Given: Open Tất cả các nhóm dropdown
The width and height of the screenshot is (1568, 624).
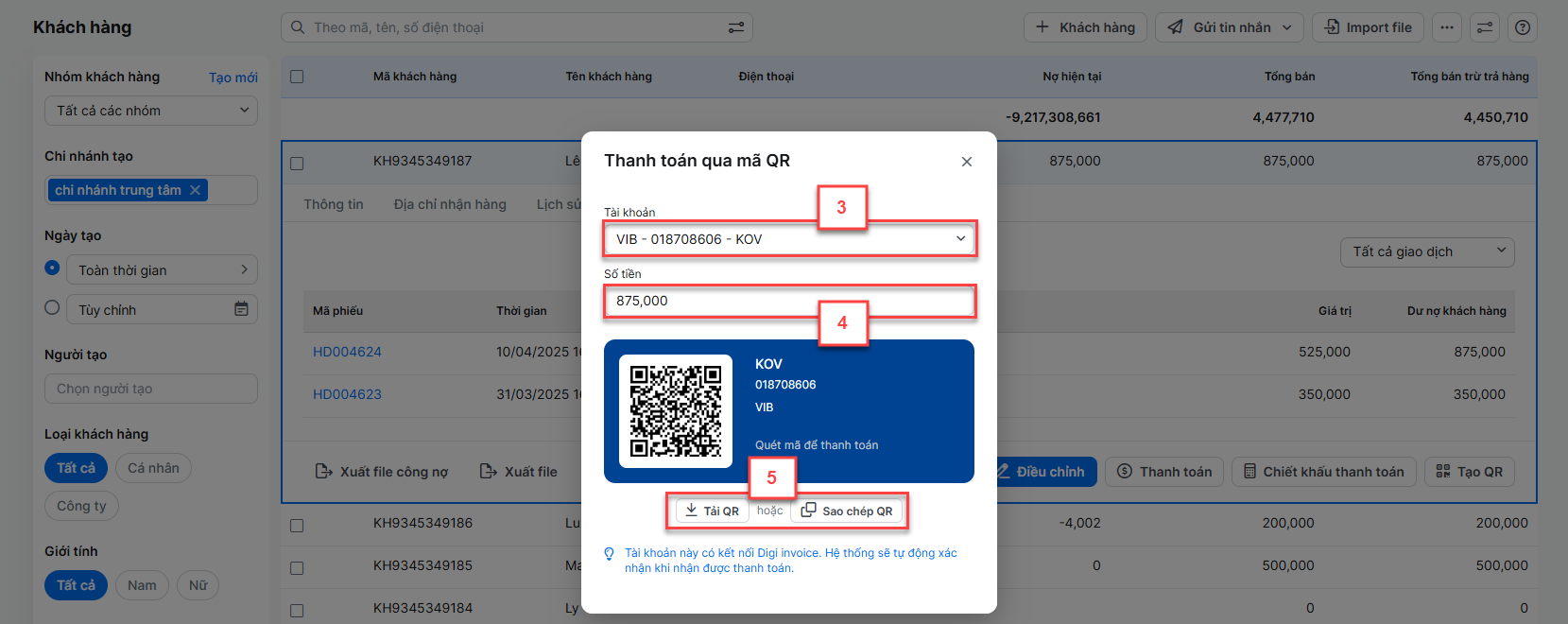Looking at the screenshot, I should 151,111.
